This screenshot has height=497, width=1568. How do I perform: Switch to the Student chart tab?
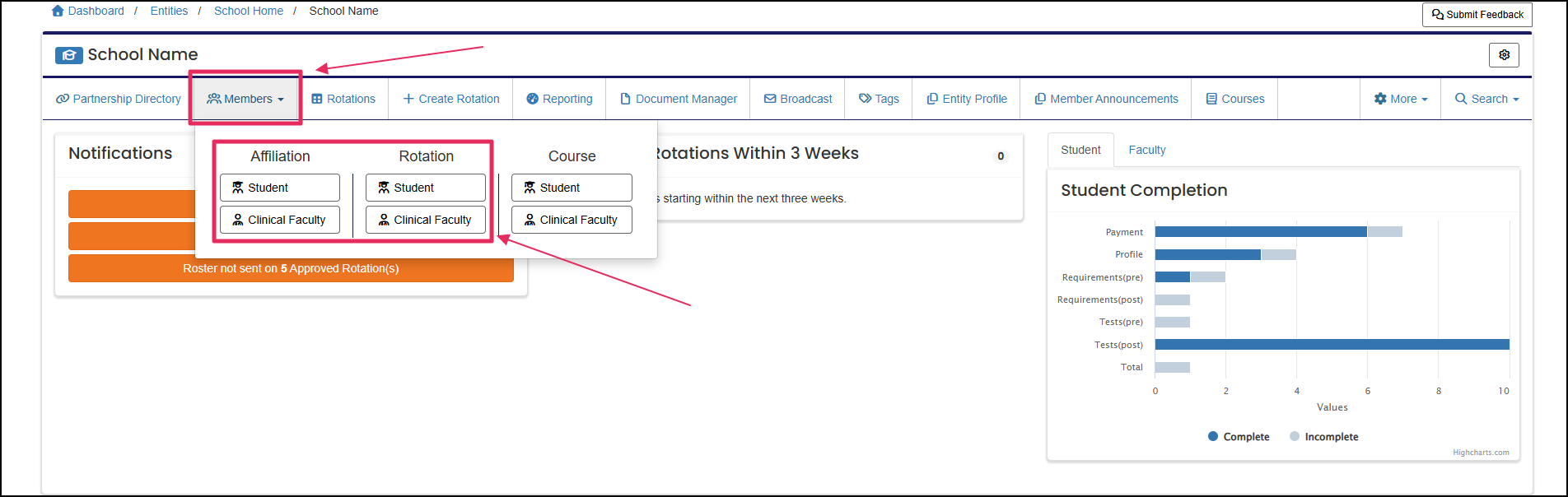pos(1080,150)
